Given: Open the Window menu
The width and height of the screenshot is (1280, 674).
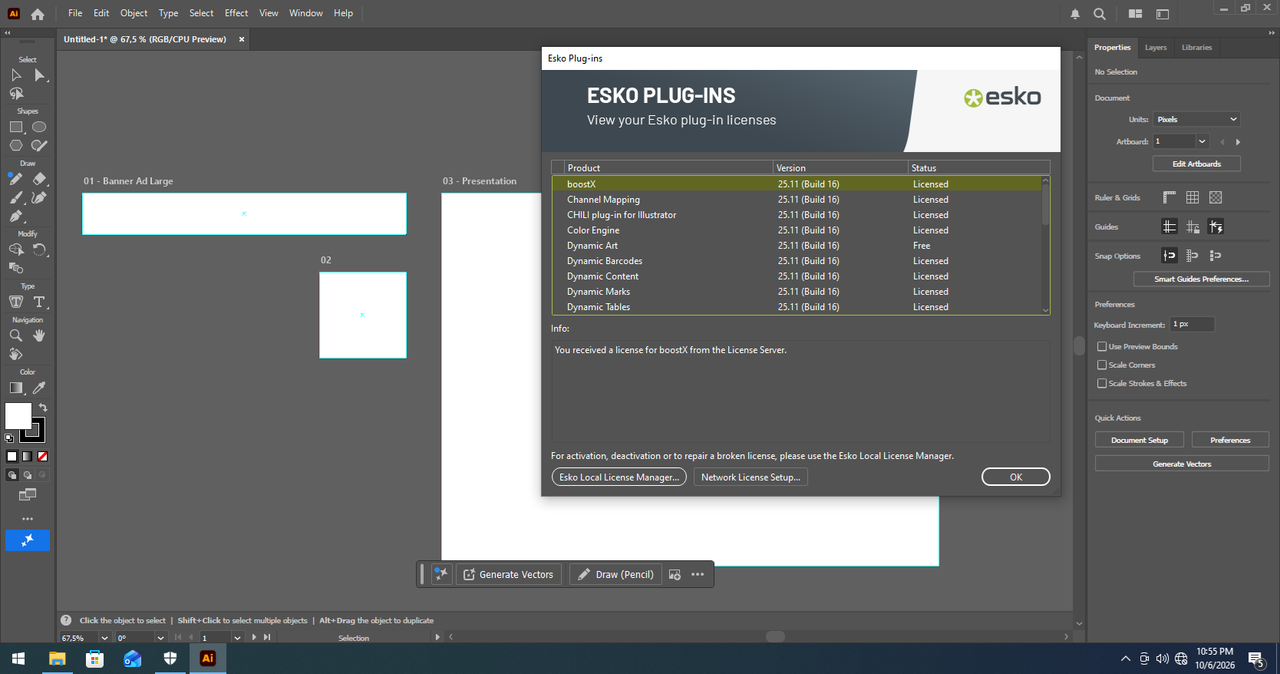Looking at the screenshot, I should (306, 13).
